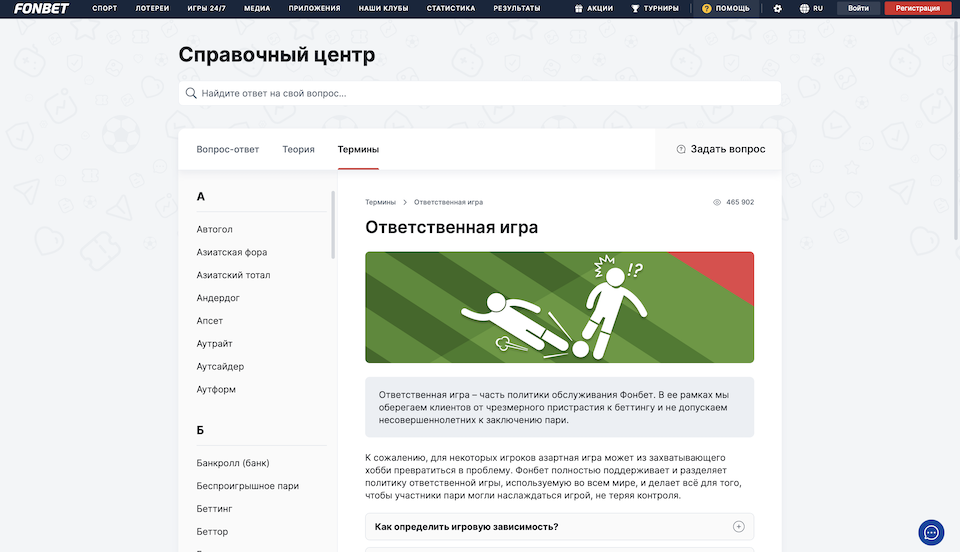Open Приложения menu
Screen dimensions: 960x552
(x=314, y=9)
